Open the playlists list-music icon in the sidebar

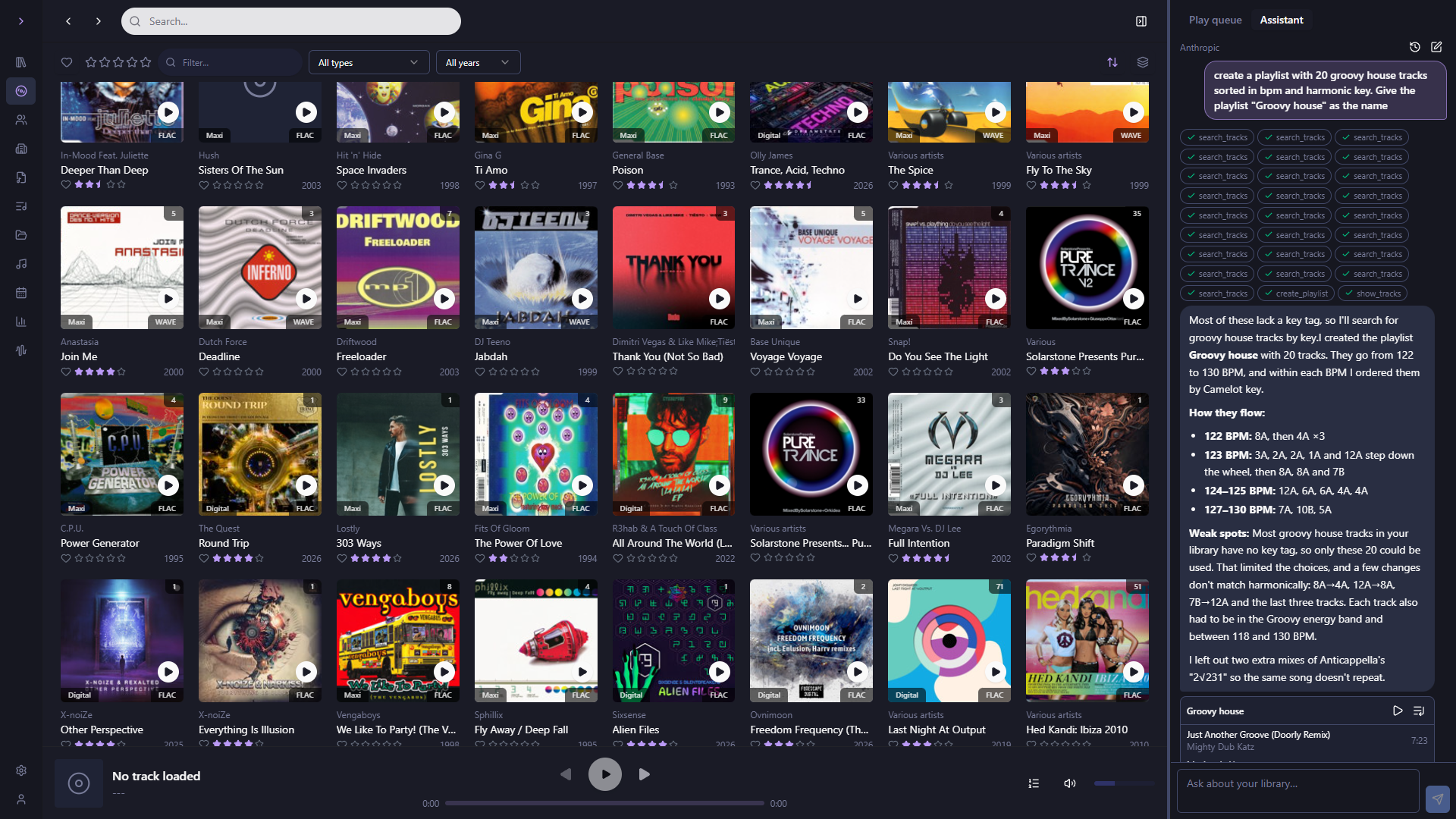[21, 206]
